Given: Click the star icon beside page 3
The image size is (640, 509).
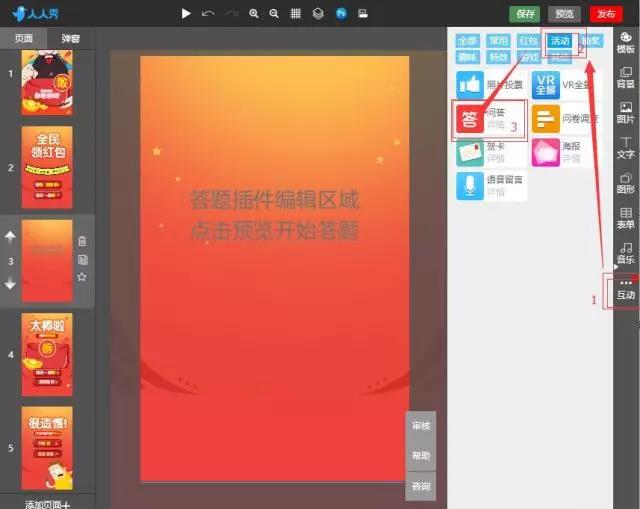Looking at the screenshot, I should (x=82, y=277).
